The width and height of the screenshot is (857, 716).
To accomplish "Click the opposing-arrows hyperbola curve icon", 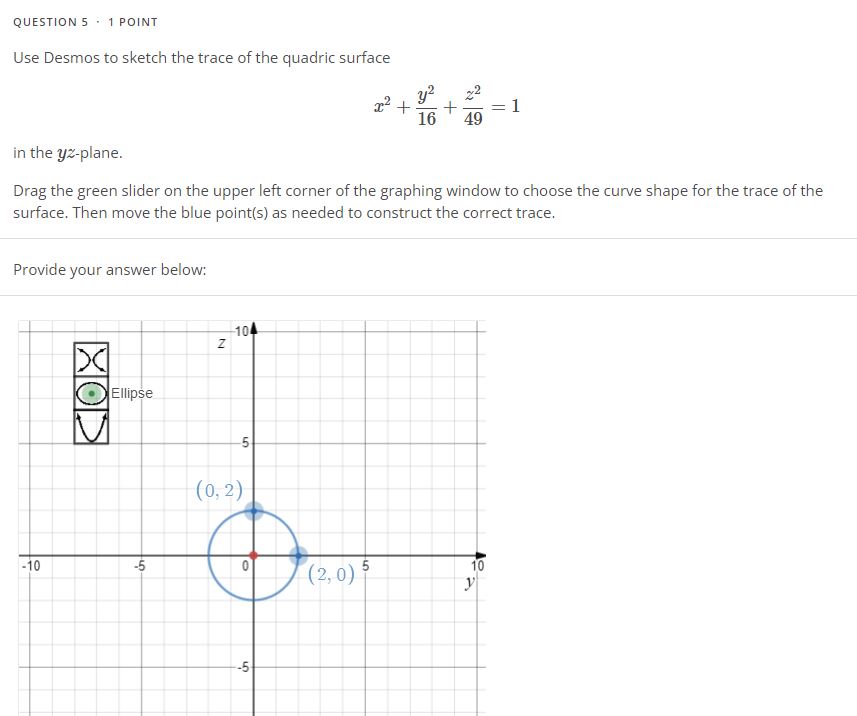I will pyautogui.click(x=91, y=360).
